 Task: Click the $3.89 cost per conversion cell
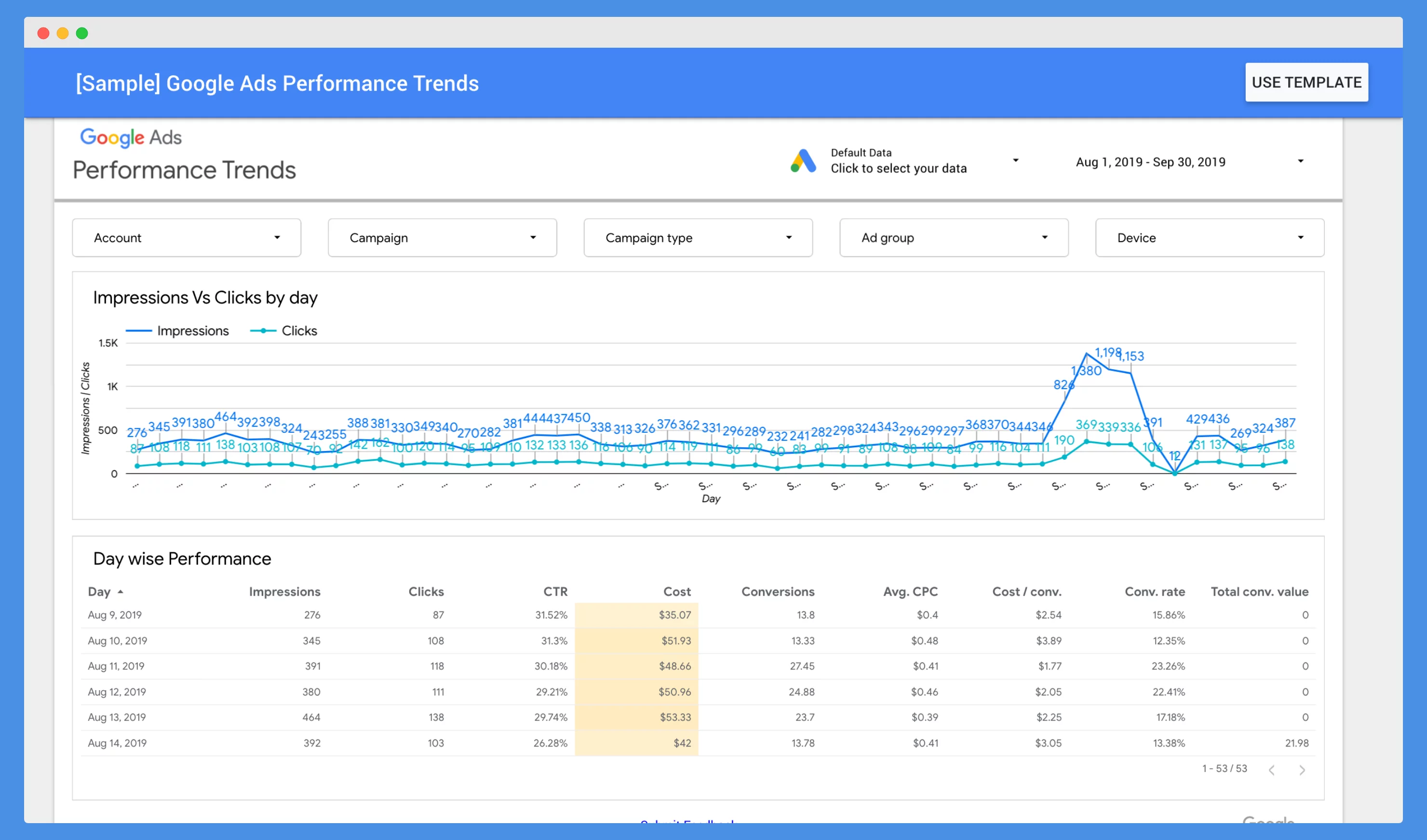tap(1048, 641)
